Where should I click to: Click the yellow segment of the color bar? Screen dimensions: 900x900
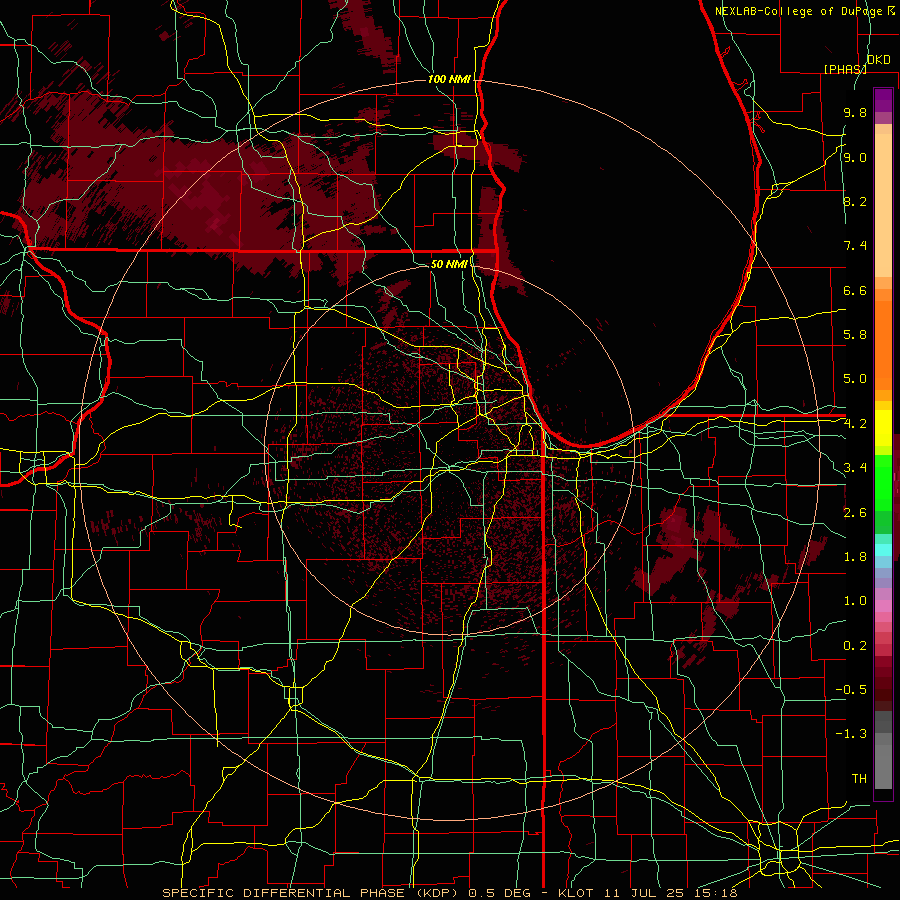(x=883, y=428)
